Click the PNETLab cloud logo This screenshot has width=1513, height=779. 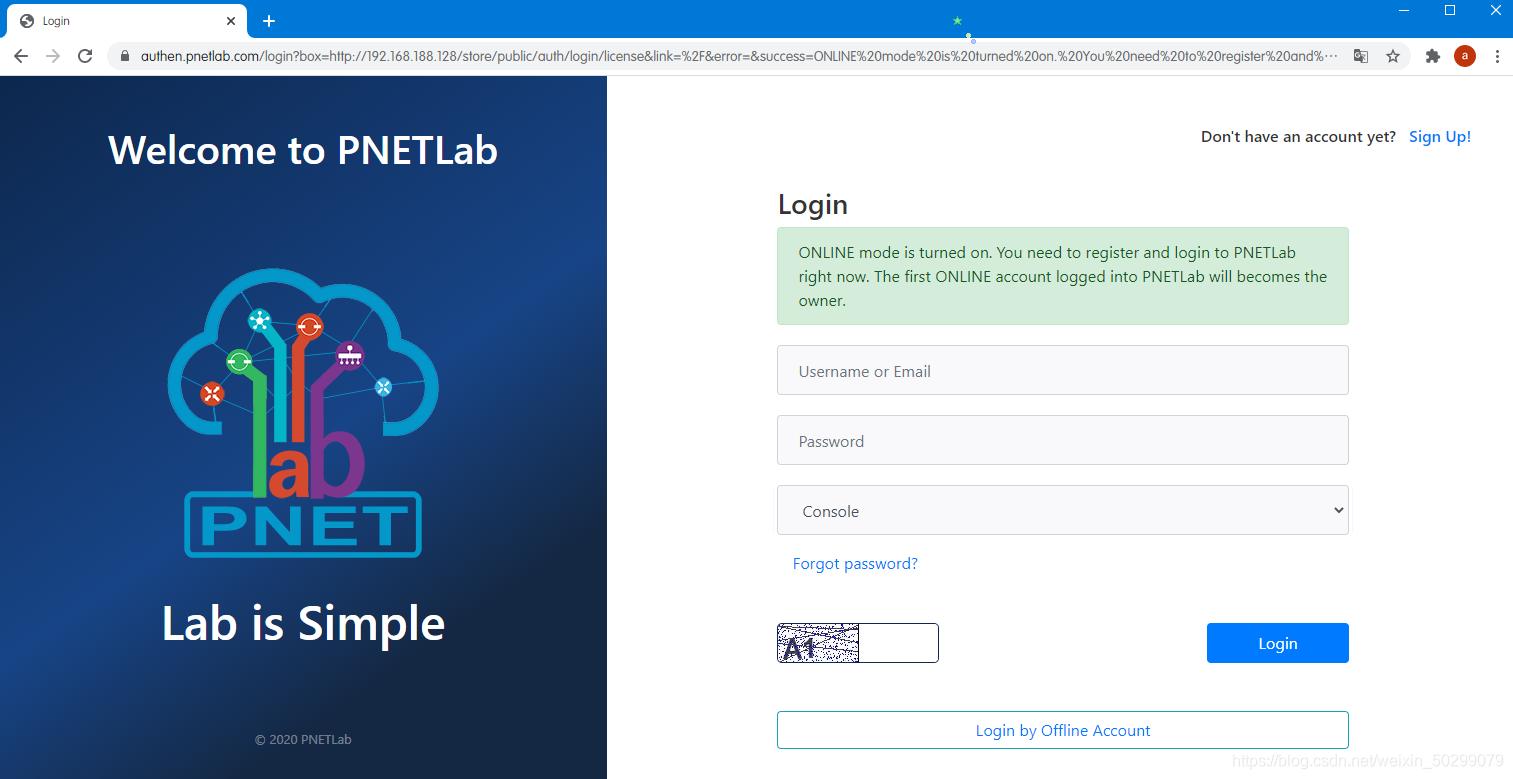click(x=303, y=412)
